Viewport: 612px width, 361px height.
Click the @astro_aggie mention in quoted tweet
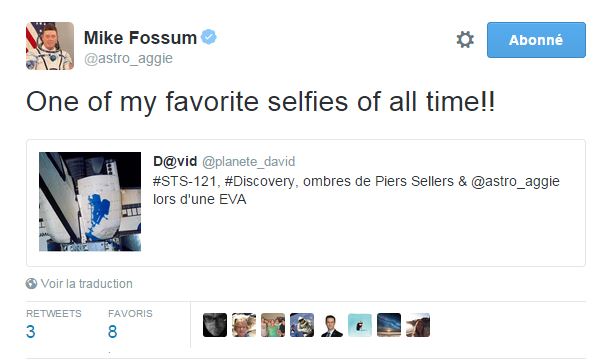[516, 182]
